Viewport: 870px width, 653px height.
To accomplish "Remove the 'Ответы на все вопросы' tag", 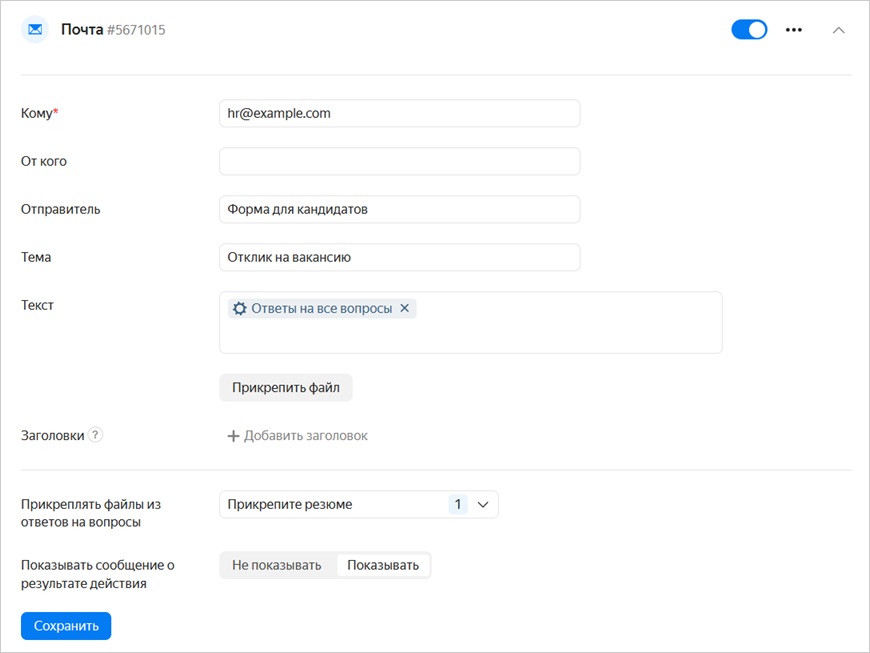I will click(405, 309).
